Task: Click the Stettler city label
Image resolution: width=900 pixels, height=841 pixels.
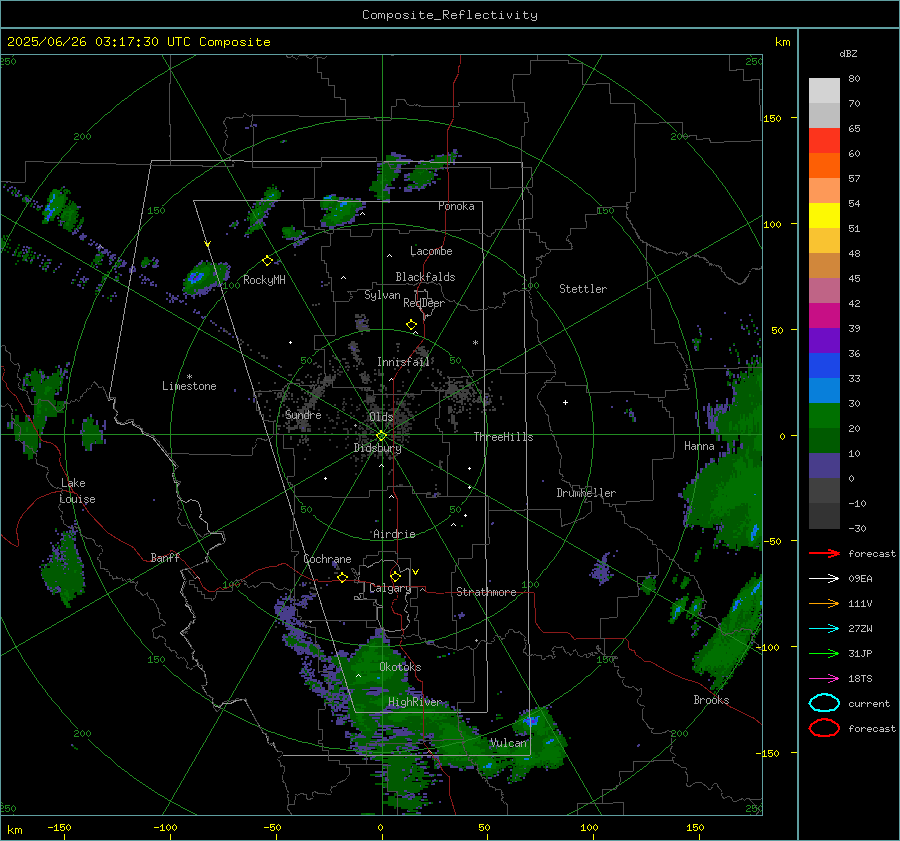Action: [583, 289]
